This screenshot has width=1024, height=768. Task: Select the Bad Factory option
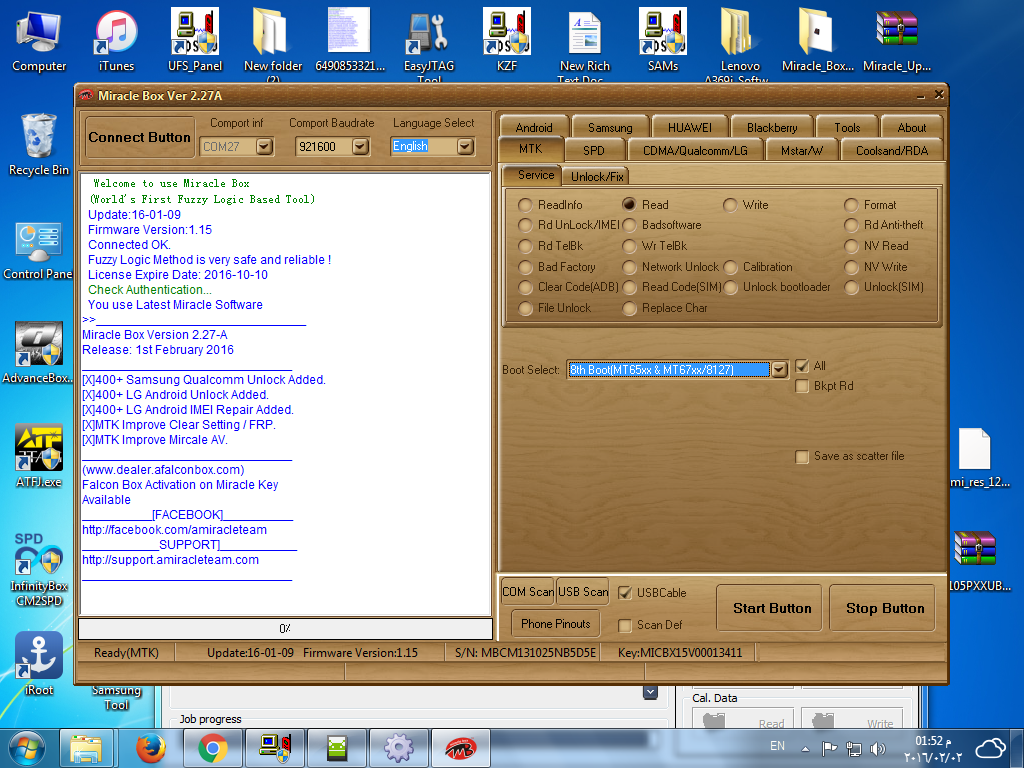pyautogui.click(x=524, y=267)
